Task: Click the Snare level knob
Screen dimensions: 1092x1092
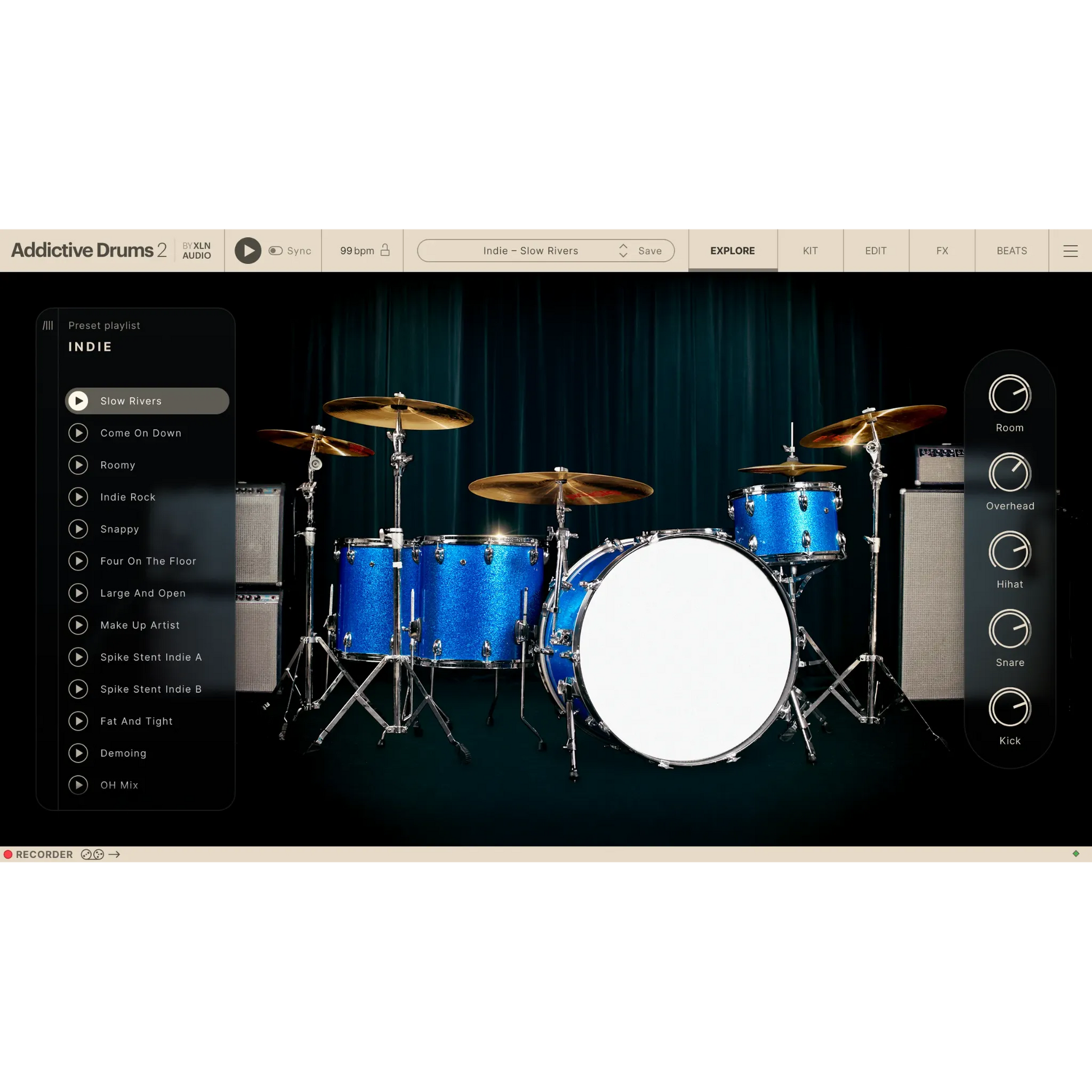Action: click(1010, 630)
